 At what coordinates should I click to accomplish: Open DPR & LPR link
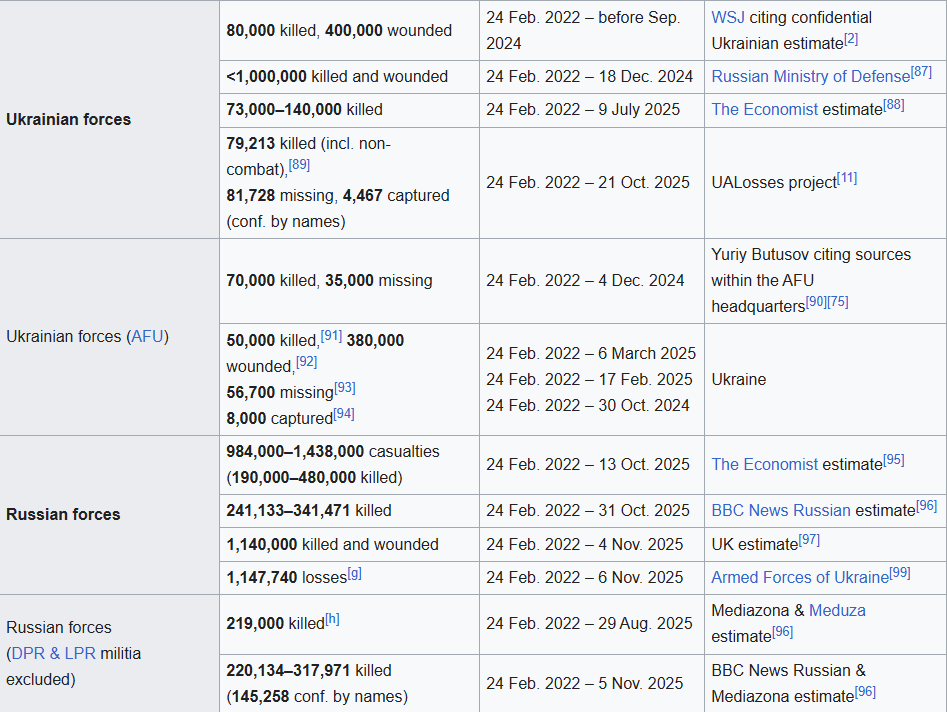pyautogui.click(x=53, y=653)
